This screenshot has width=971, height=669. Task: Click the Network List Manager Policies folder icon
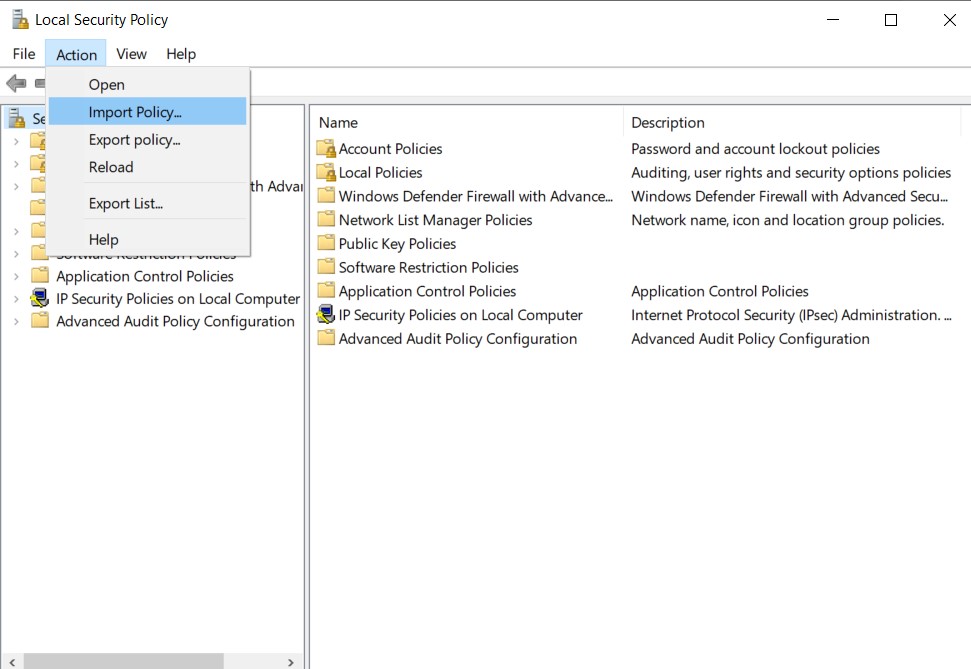pos(326,219)
